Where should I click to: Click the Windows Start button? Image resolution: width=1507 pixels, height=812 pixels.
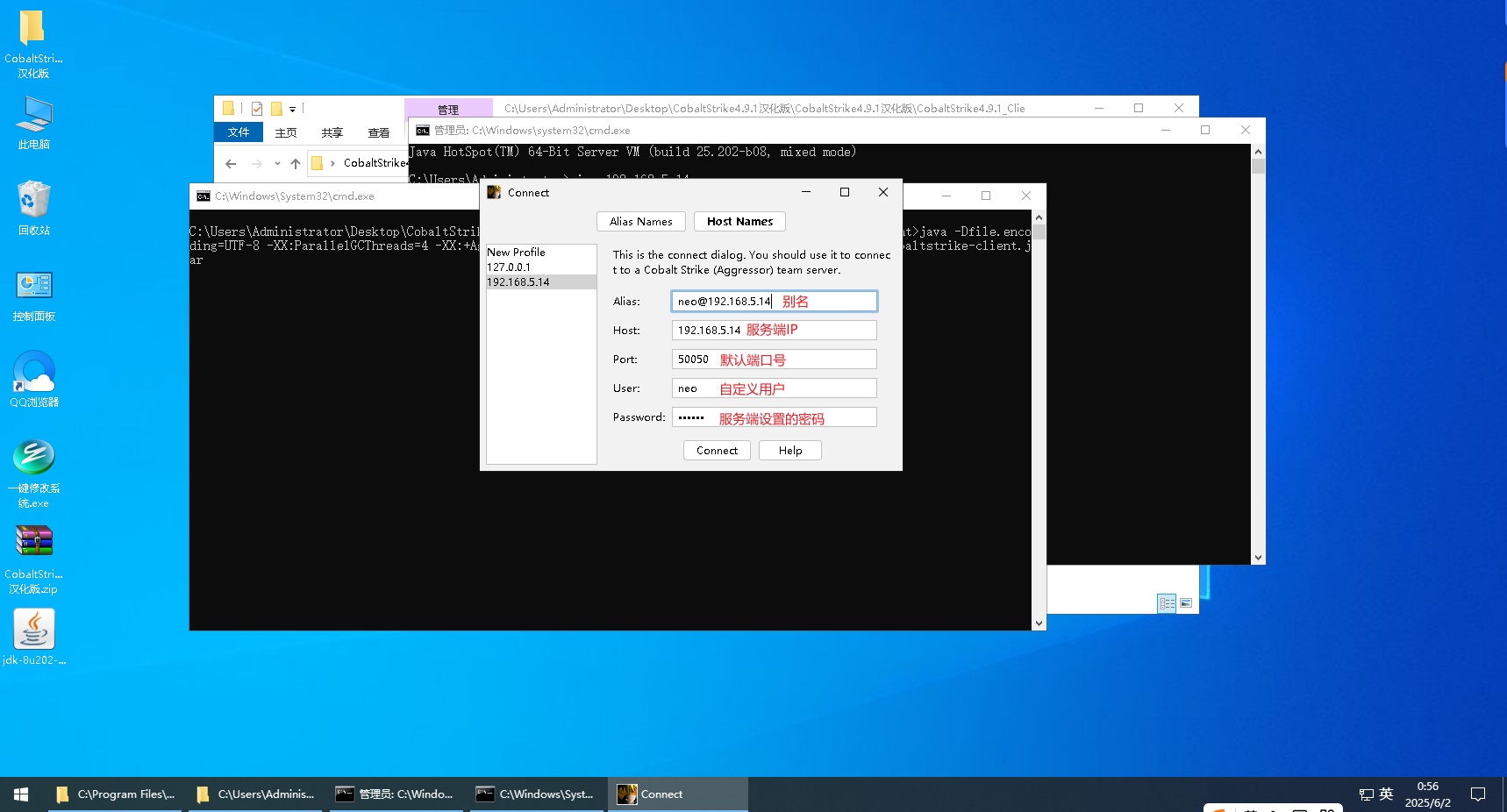coord(21,794)
